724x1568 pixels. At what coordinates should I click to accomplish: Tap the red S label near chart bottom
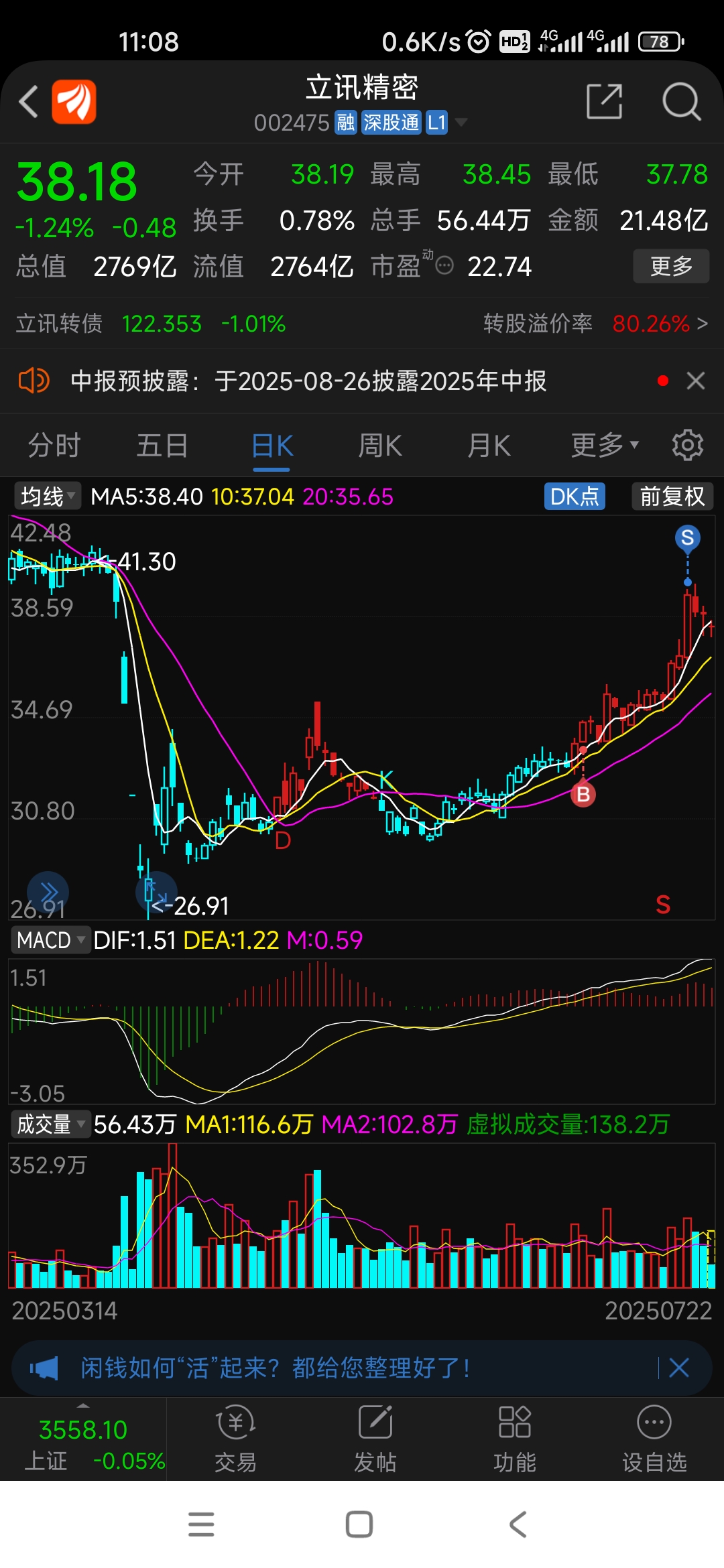click(x=663, y=905)
